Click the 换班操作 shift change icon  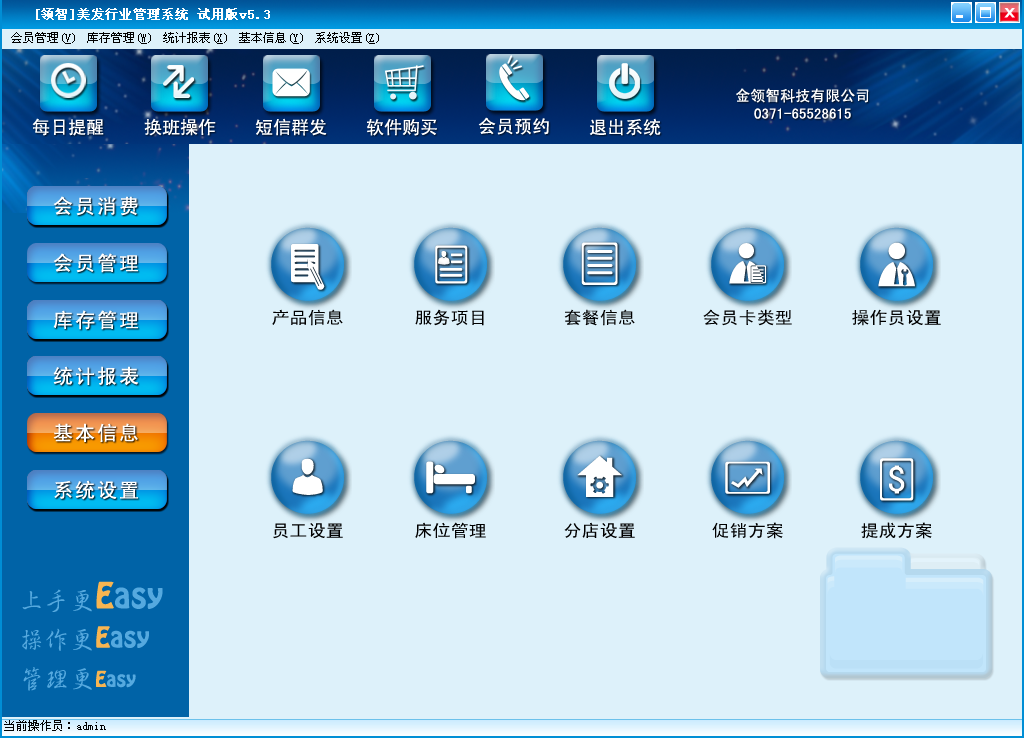coord(179,84)
